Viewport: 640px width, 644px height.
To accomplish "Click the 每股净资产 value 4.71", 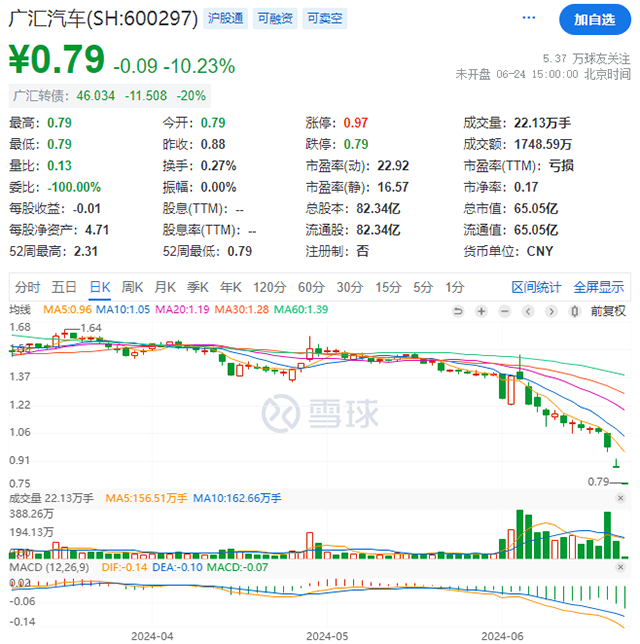I will pyautogui.click(x=97, y=230).
